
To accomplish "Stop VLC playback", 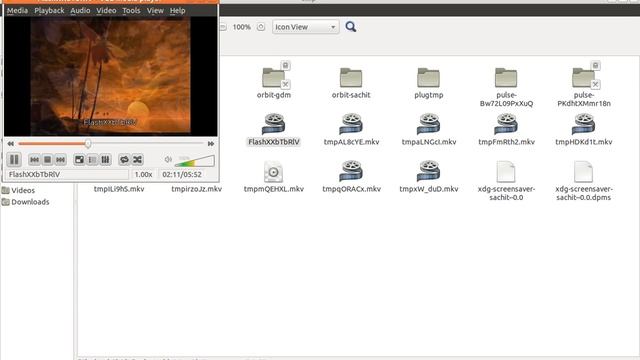I will pos(47,160).
